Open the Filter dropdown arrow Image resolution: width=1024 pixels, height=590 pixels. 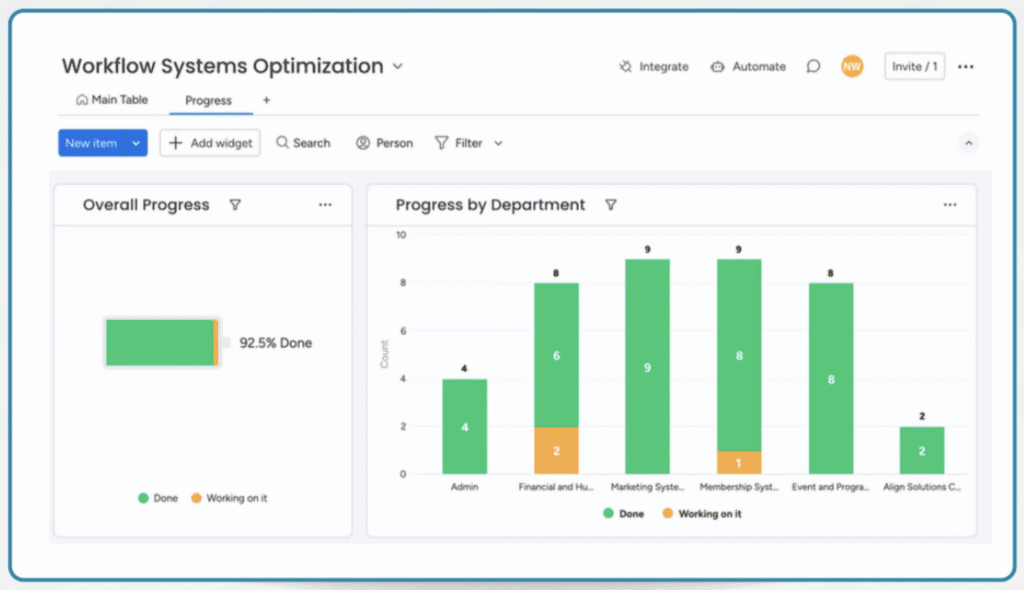[x=498, y=144]
